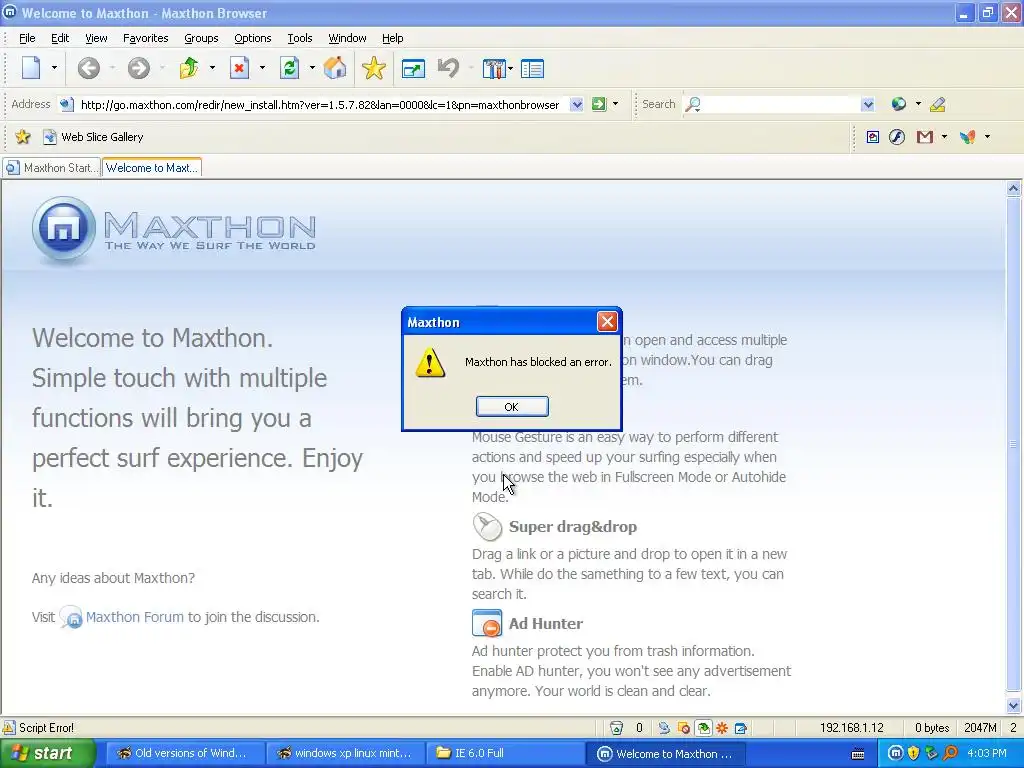Click the MSN butterfly icon

(968, 136)
